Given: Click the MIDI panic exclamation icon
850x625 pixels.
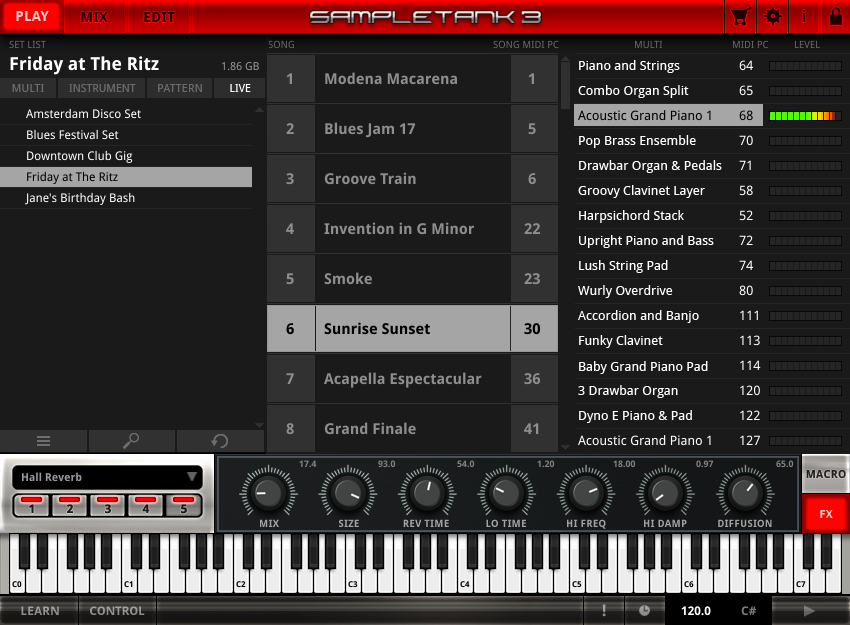Looking at the screenshot, I should pos(603,611).
